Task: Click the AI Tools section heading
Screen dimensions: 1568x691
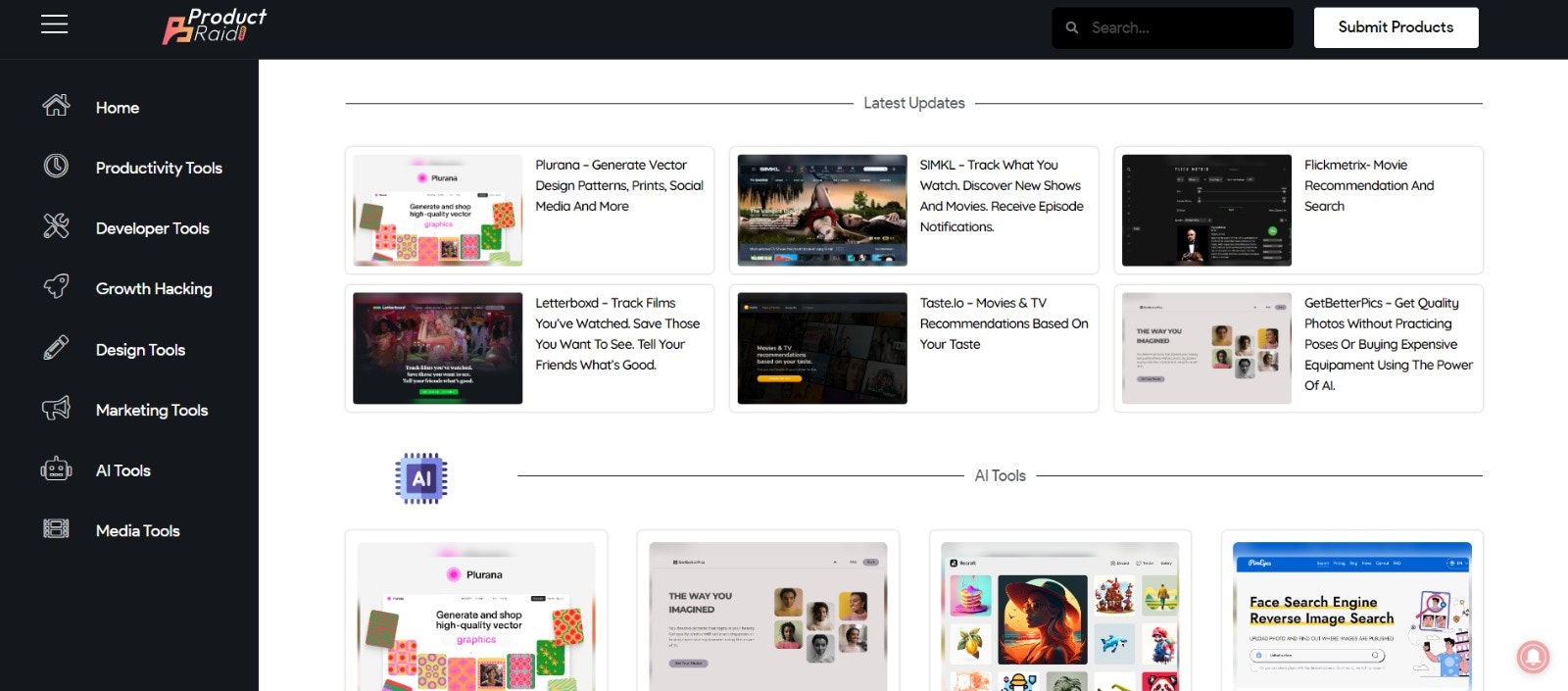Action: 1001,475
